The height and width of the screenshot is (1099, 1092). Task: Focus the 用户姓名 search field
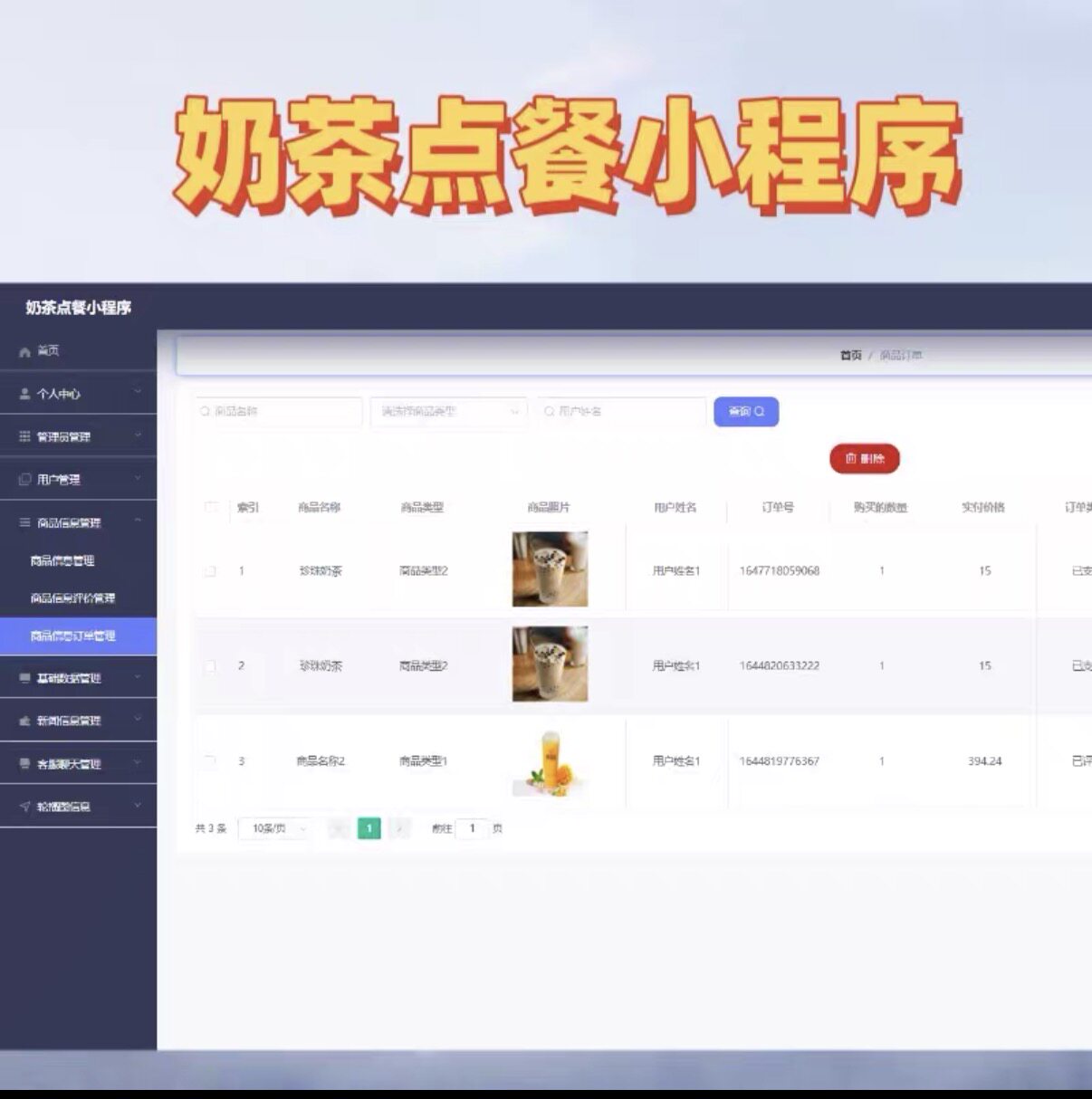(621, 412)
